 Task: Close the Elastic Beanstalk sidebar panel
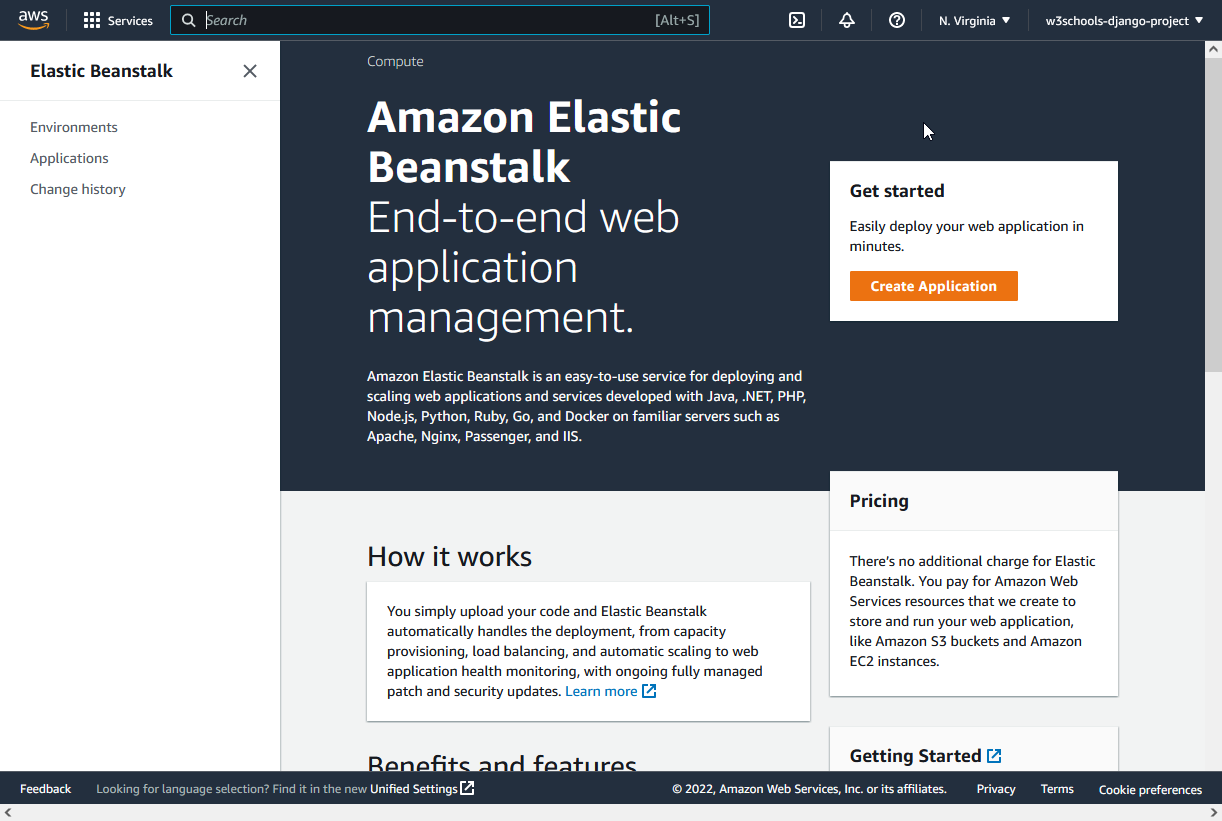pos(250,71)
